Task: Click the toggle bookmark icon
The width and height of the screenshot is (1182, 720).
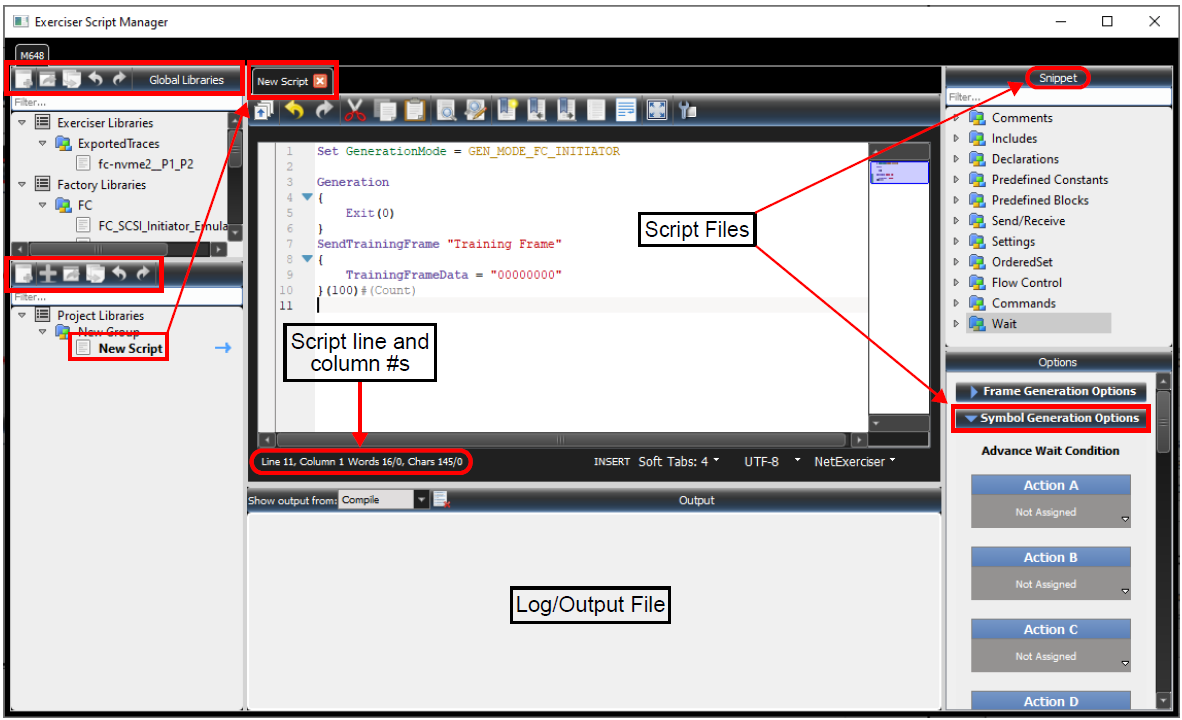Action: (507, 110)
